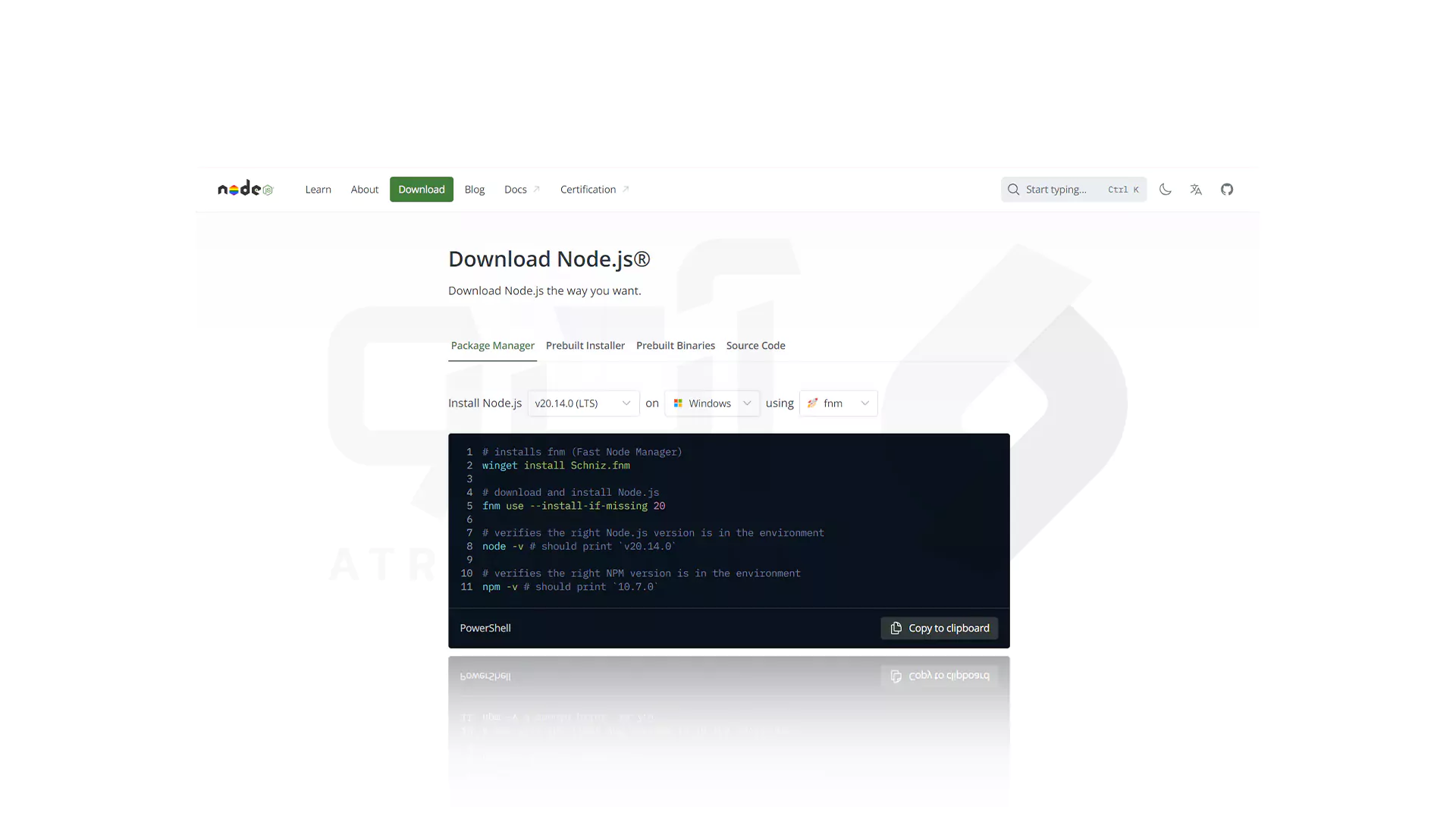Click the Windows logo in the OS selector
Image resolution: width=1456 pixels, height=819 pixels.
[678, 403]
